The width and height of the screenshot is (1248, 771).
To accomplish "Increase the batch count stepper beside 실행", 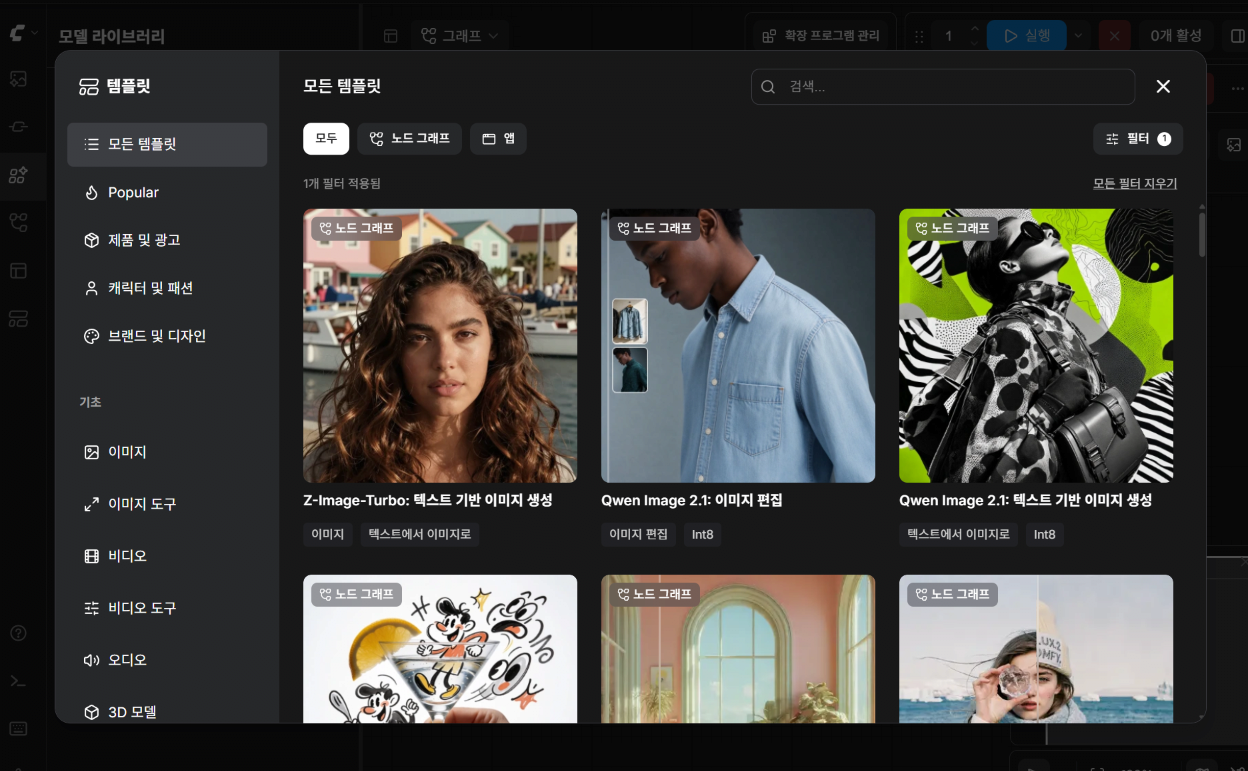I will point(975,29).
